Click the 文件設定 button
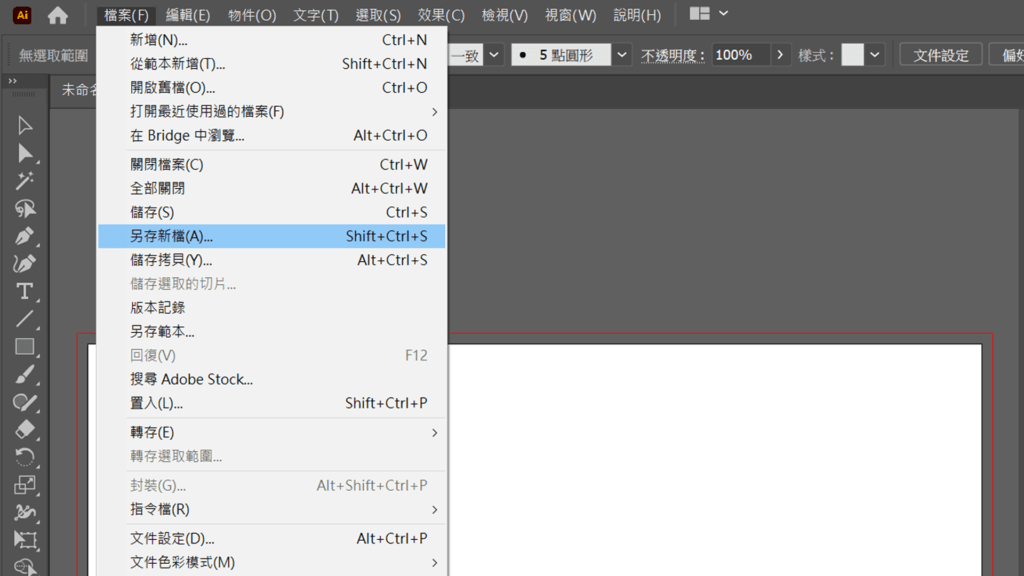 (x=940, y=55)
